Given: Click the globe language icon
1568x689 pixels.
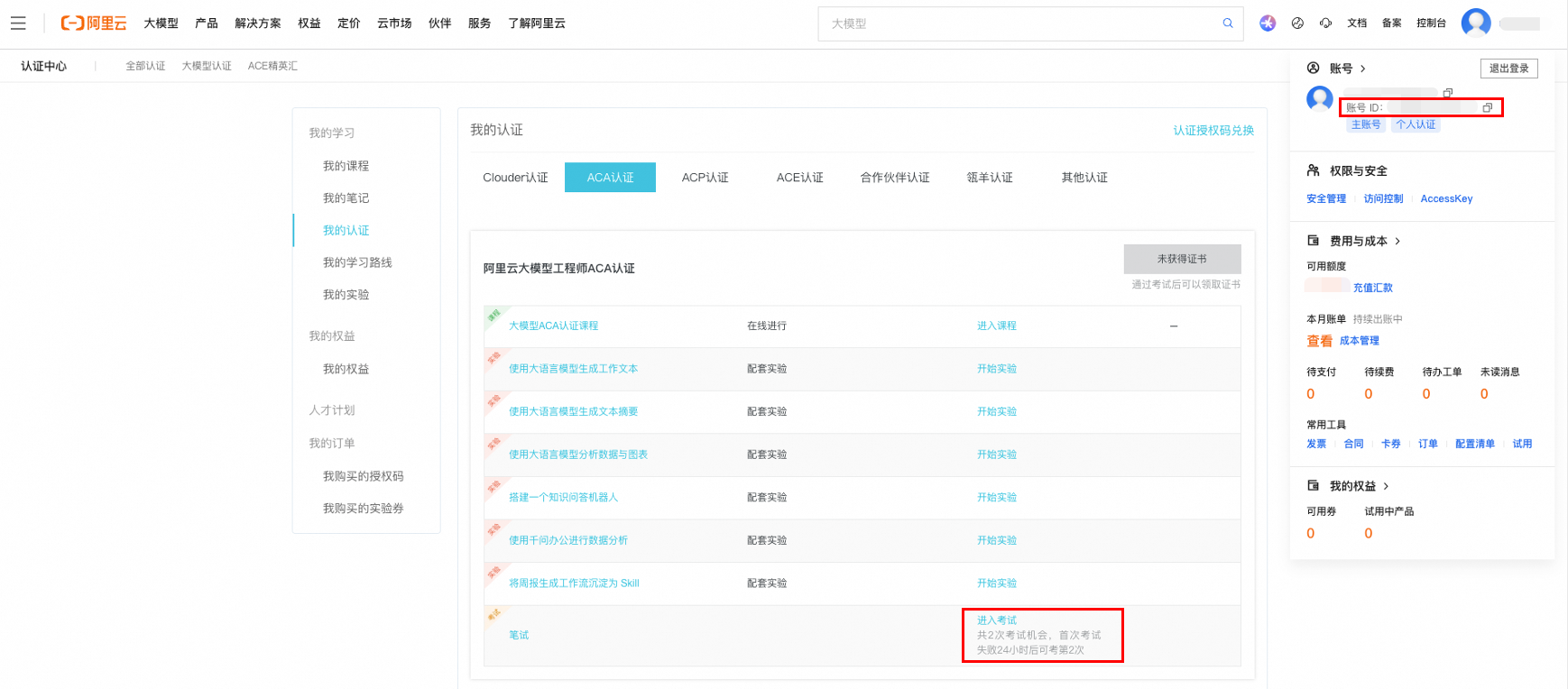Looking at the screenshot, I should tap(1297, 23).
